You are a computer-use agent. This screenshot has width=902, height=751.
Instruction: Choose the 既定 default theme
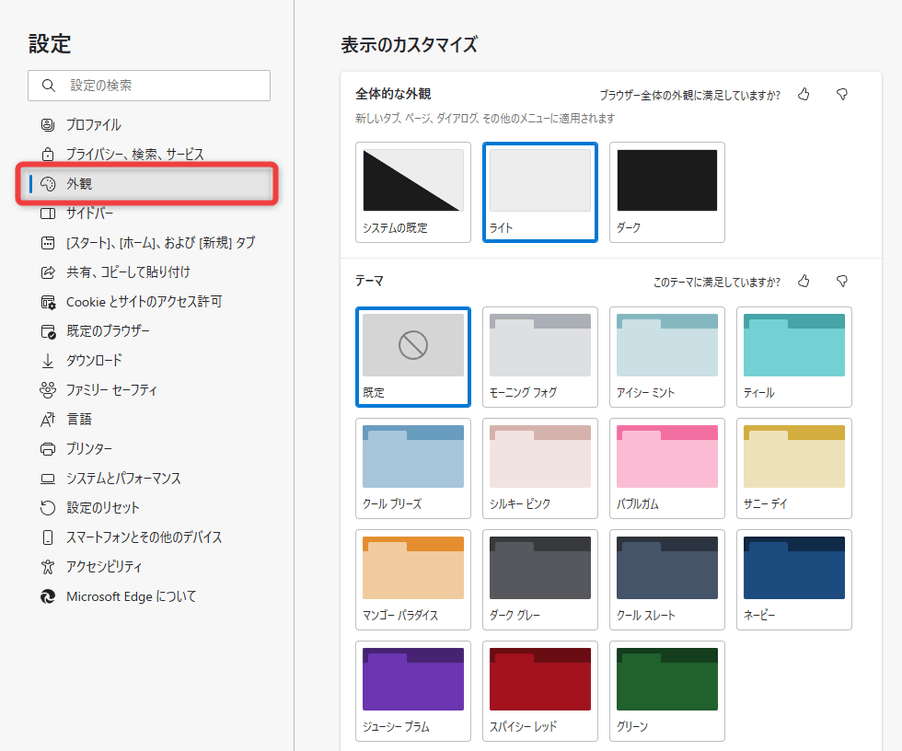(413, 357)
